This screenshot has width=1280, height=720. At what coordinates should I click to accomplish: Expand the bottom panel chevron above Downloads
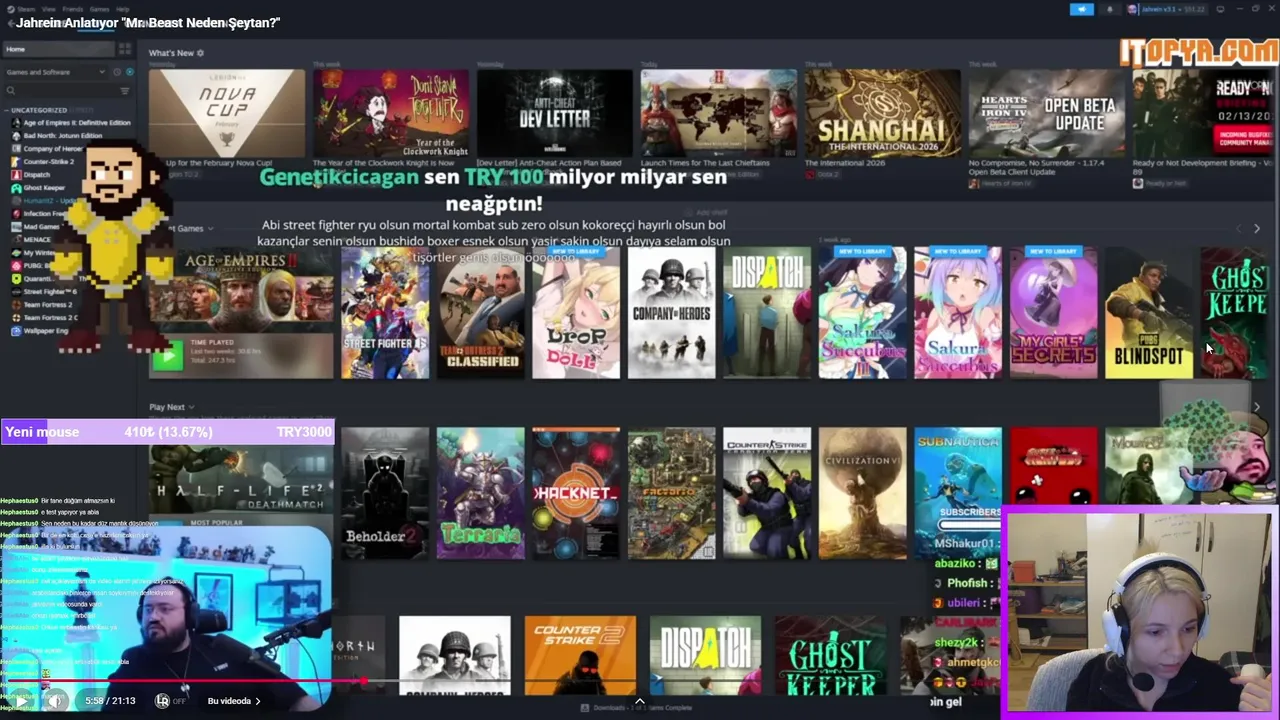pyautogui.click(x=640, y=700)
